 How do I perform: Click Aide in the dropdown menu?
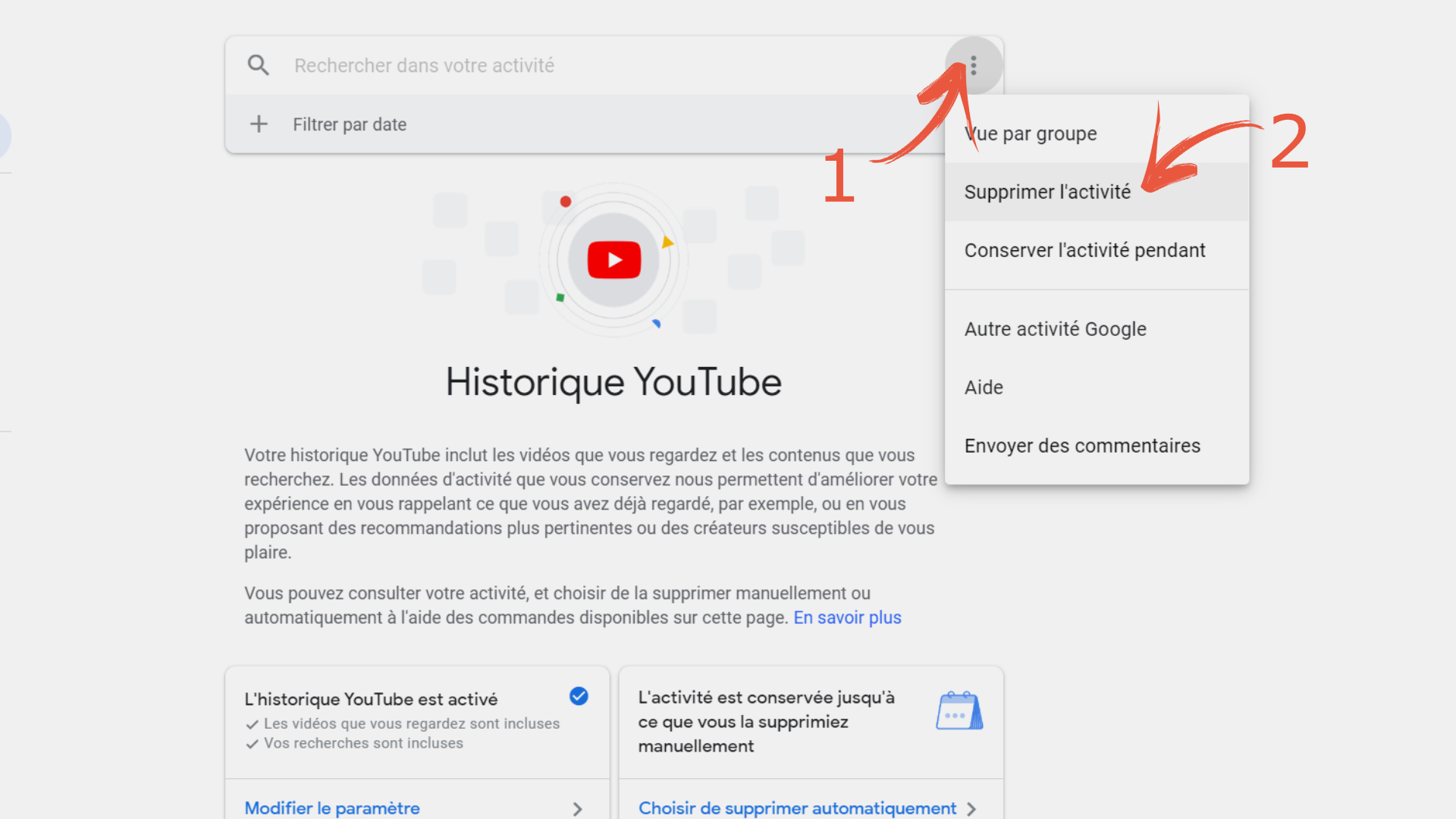pos(1097,388)
